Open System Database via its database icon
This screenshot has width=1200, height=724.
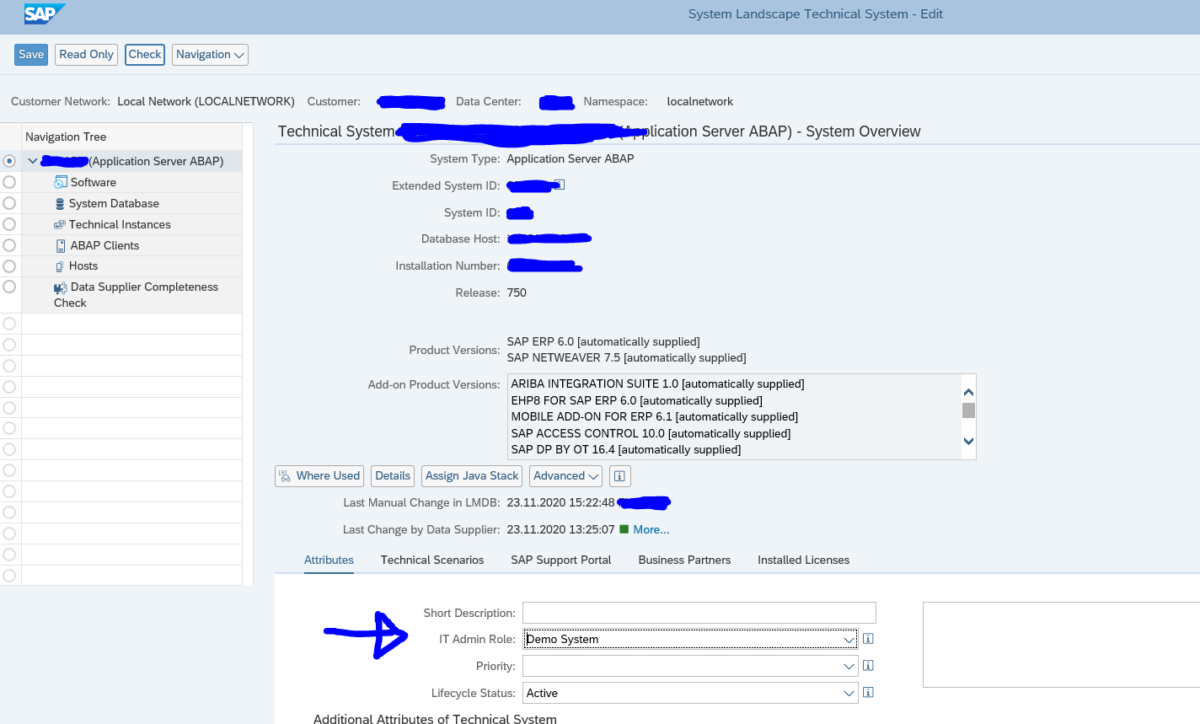pos(59,202)
